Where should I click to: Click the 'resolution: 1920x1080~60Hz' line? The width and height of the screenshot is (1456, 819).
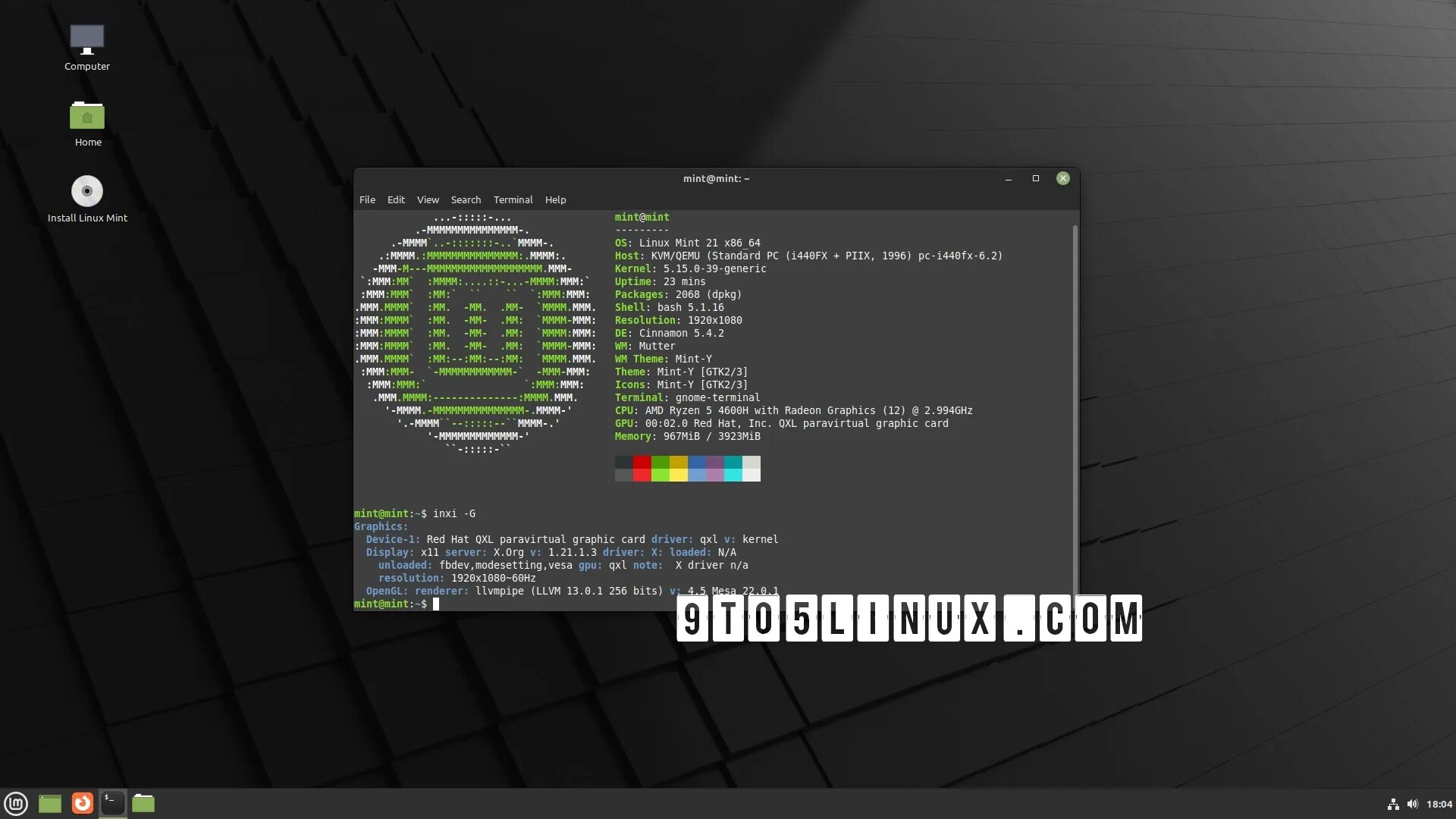(457, 579)
